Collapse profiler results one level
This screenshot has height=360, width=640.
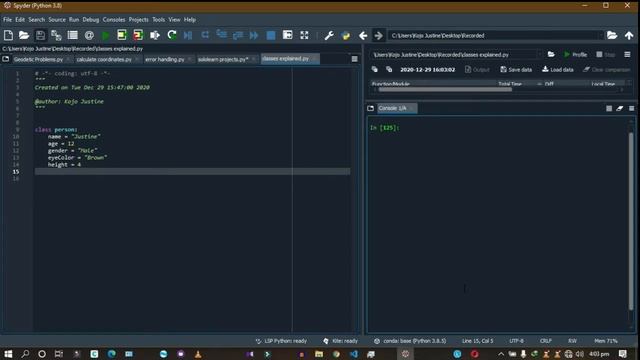[375, 69]
